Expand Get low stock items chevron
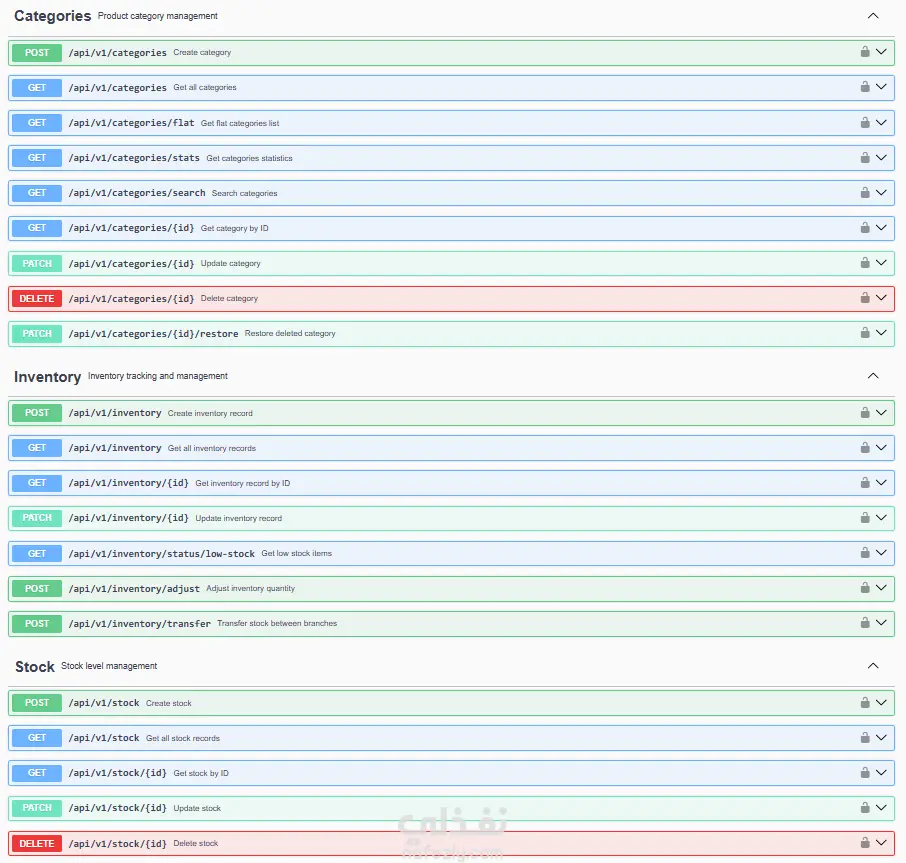Image resolution: width=906 pixels, height=863 pixels. coord(881,552)
